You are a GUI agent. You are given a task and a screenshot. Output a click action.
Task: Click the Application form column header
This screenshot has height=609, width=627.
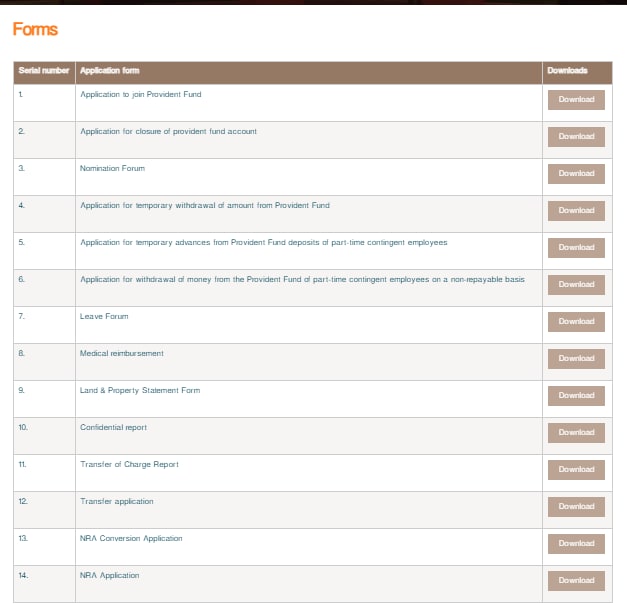[109, 71]
